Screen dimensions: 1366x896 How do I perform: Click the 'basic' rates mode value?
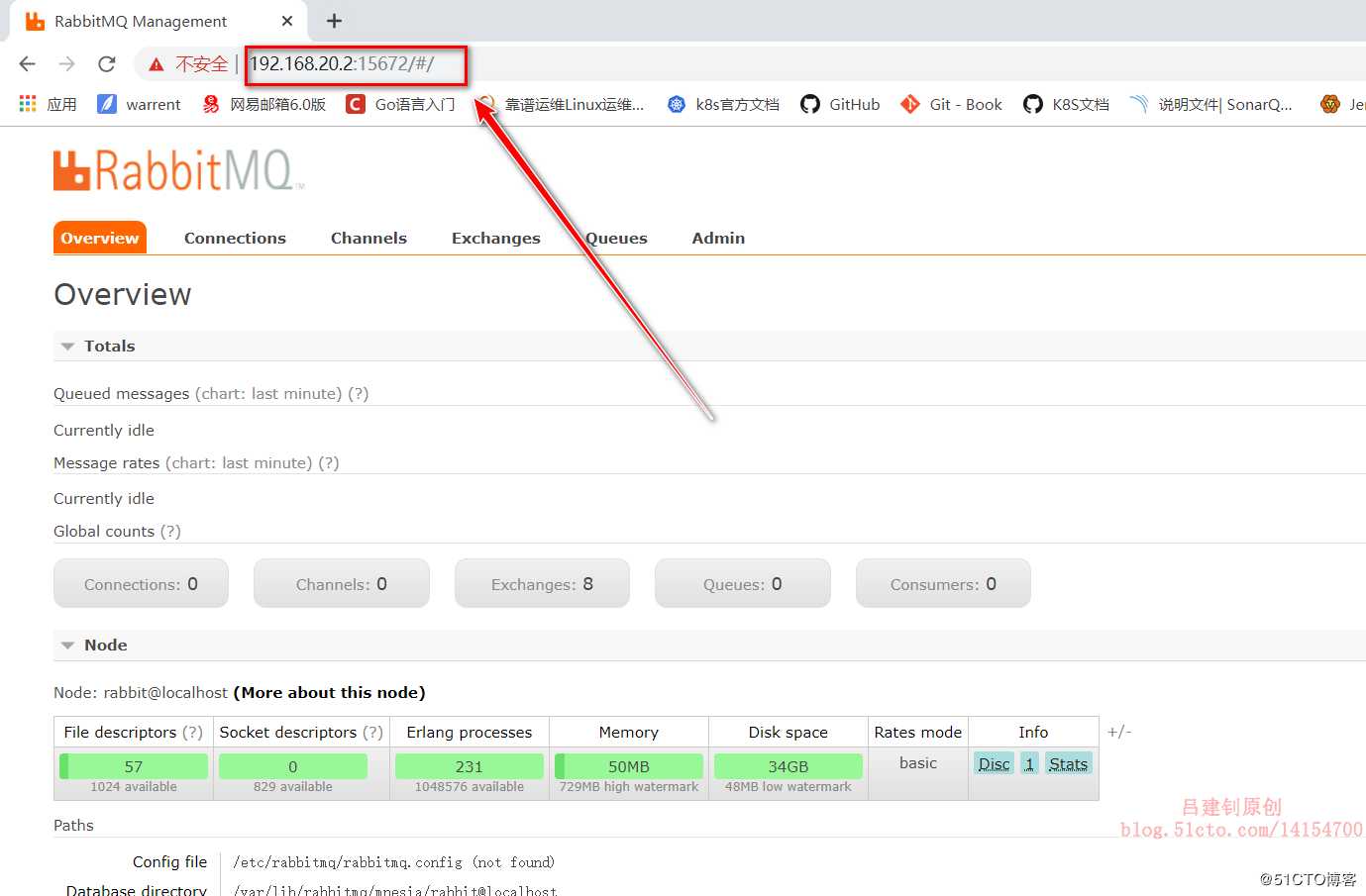coord(918,762)
